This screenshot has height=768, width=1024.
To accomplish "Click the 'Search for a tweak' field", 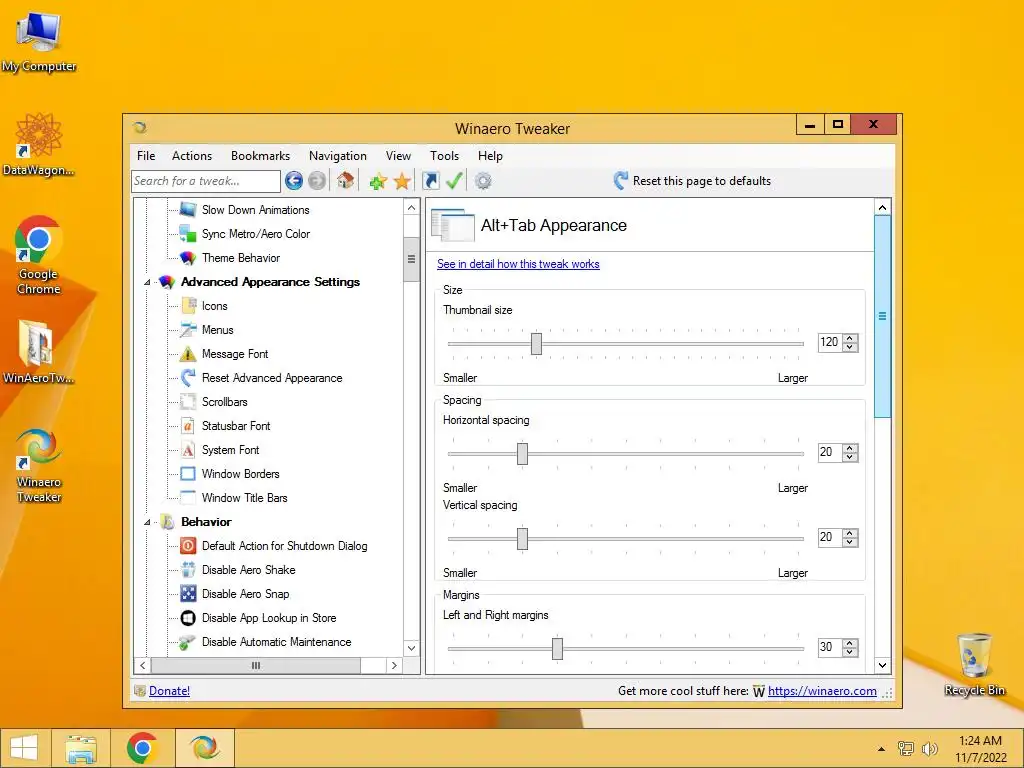I will coord(206,181).
